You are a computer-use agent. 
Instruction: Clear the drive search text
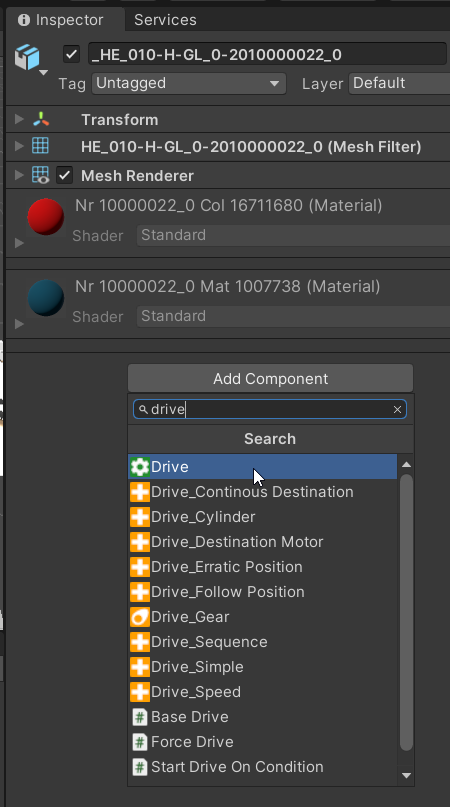click(x=397, y=409)
